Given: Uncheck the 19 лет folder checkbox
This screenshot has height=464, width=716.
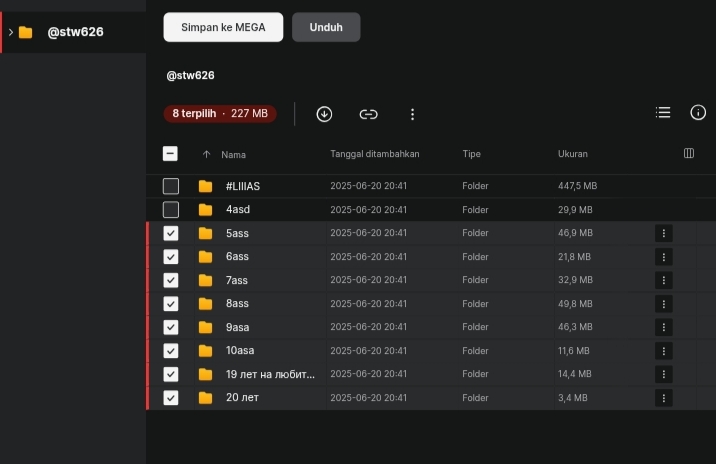Looking at the screenshot, I should point(171,374).
